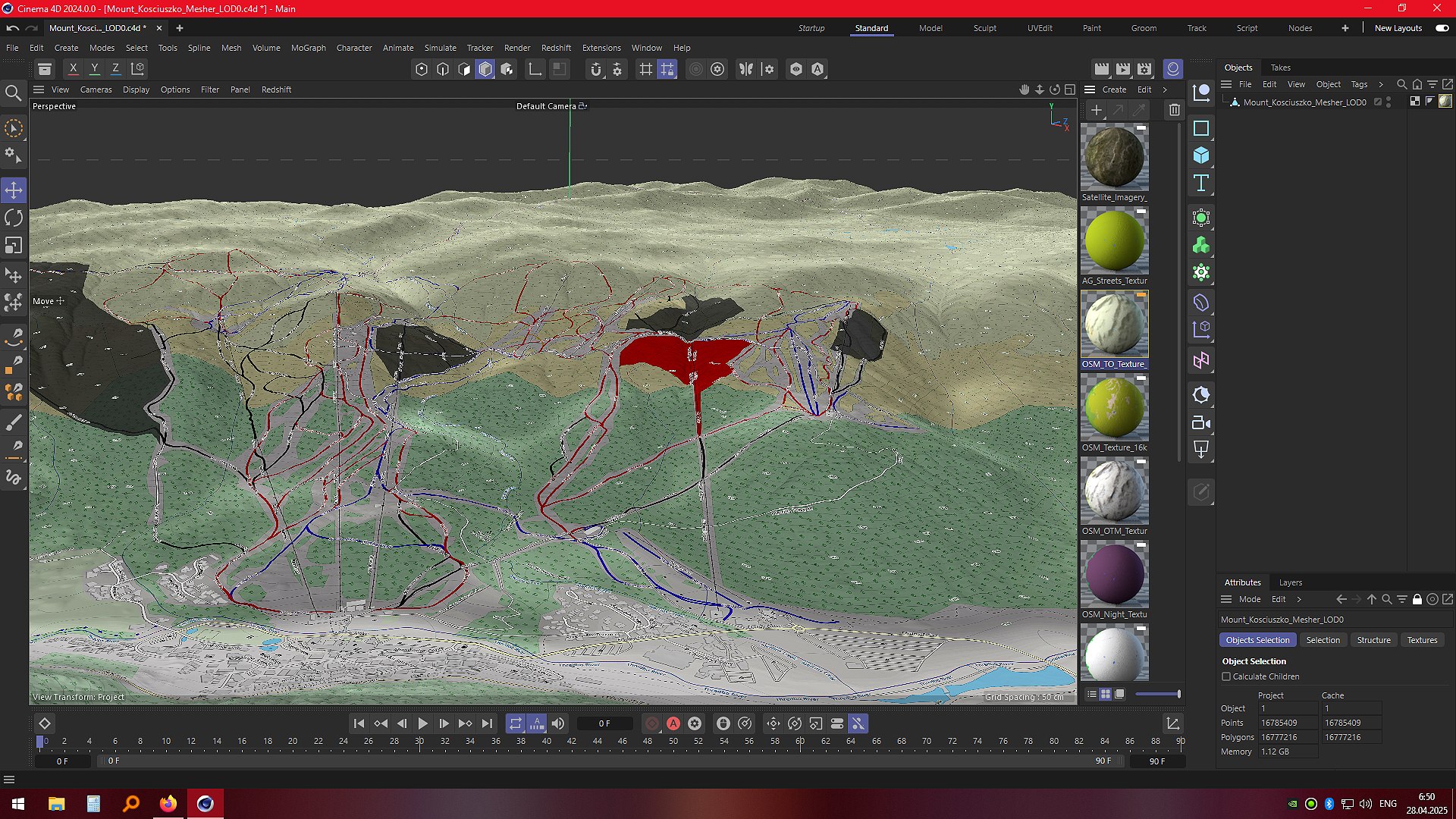1456x819 pixels.
Task: Activate the Live Selection tool
Action: [x=14, y=128]
